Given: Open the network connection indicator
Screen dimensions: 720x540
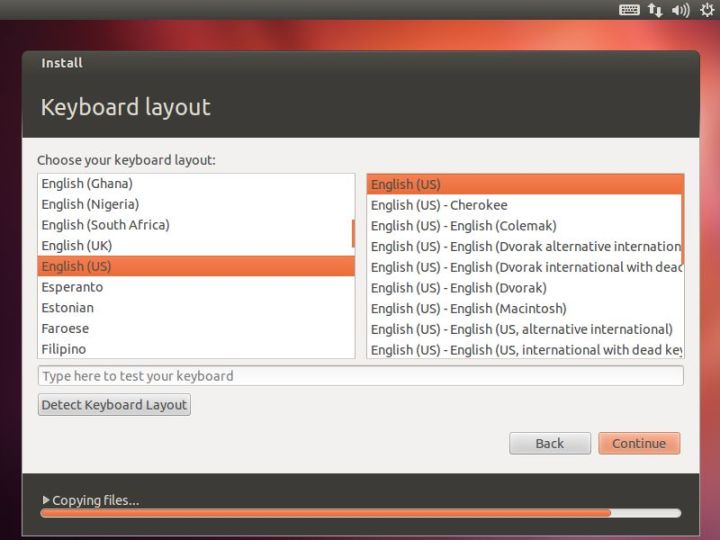Looking at the screenshot, I should [x=655, y=10].
